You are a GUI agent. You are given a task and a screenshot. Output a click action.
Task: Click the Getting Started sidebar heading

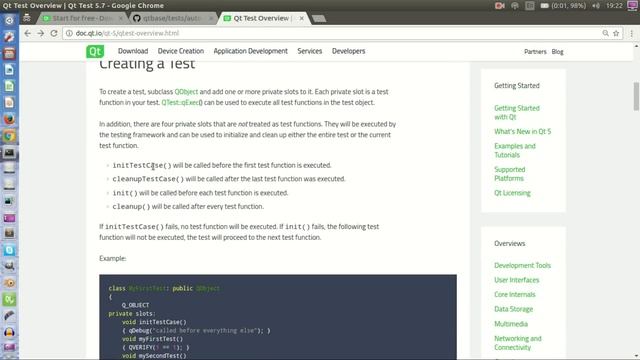tap(517, 86)
